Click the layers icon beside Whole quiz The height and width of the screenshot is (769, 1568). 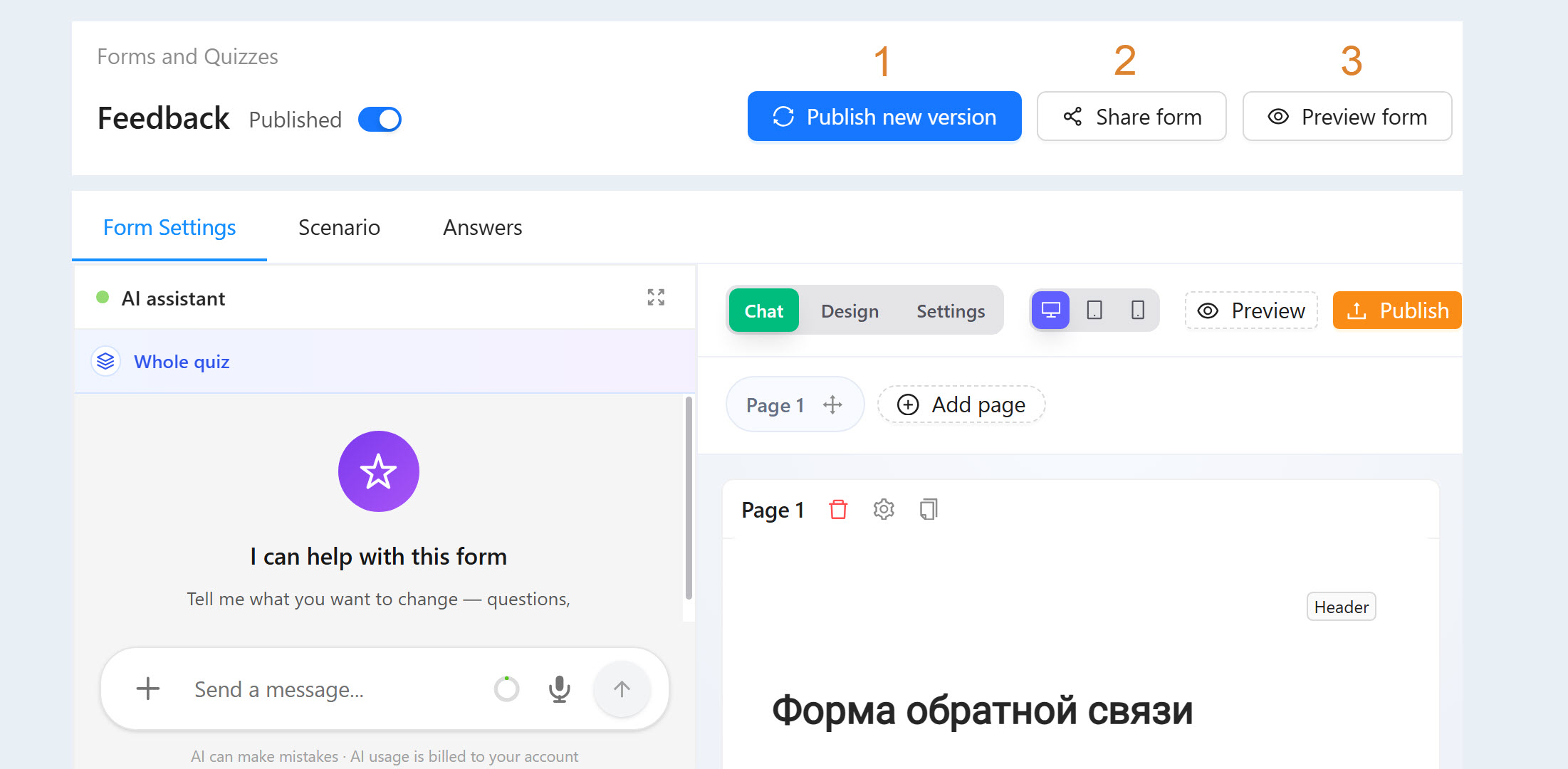[105, 362]
